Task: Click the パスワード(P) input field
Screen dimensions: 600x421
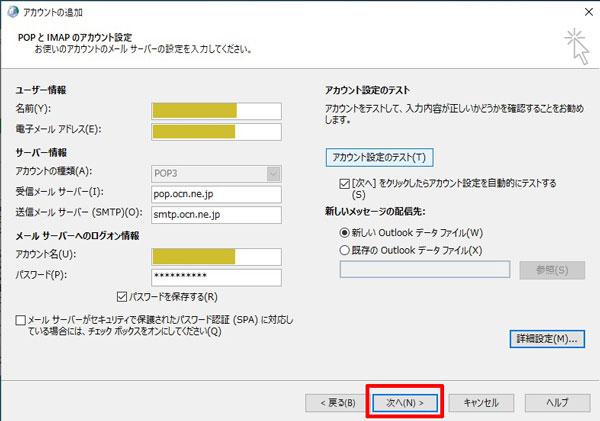Action: 217,277
